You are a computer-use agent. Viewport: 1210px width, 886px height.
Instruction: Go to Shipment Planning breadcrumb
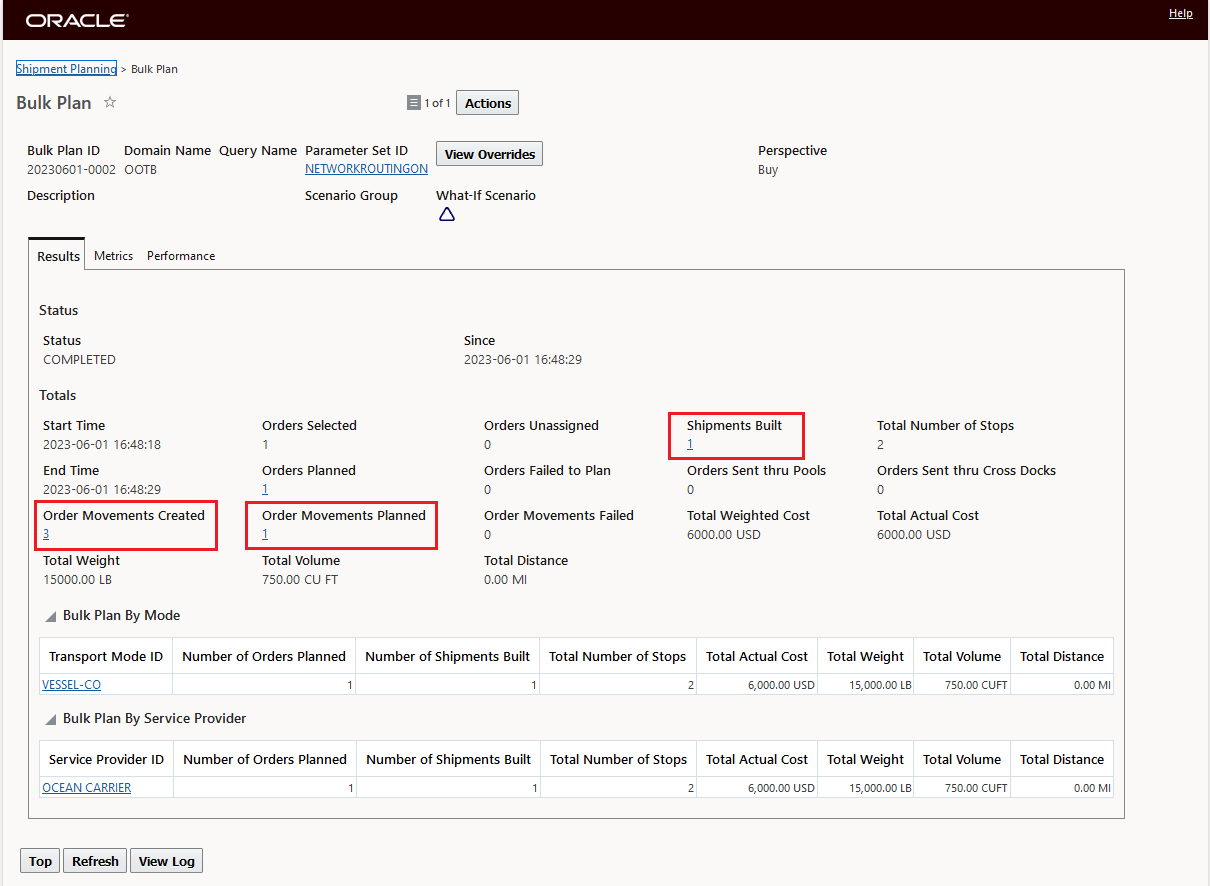[66, 69]
